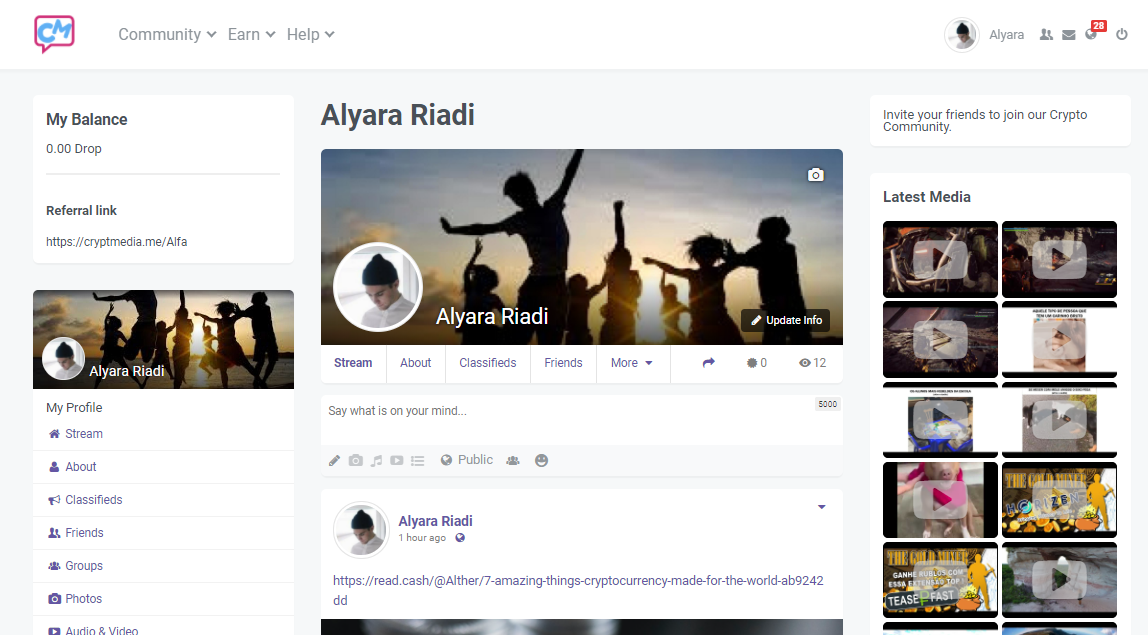Switch to the Classifieds tab

click(488, 363)
